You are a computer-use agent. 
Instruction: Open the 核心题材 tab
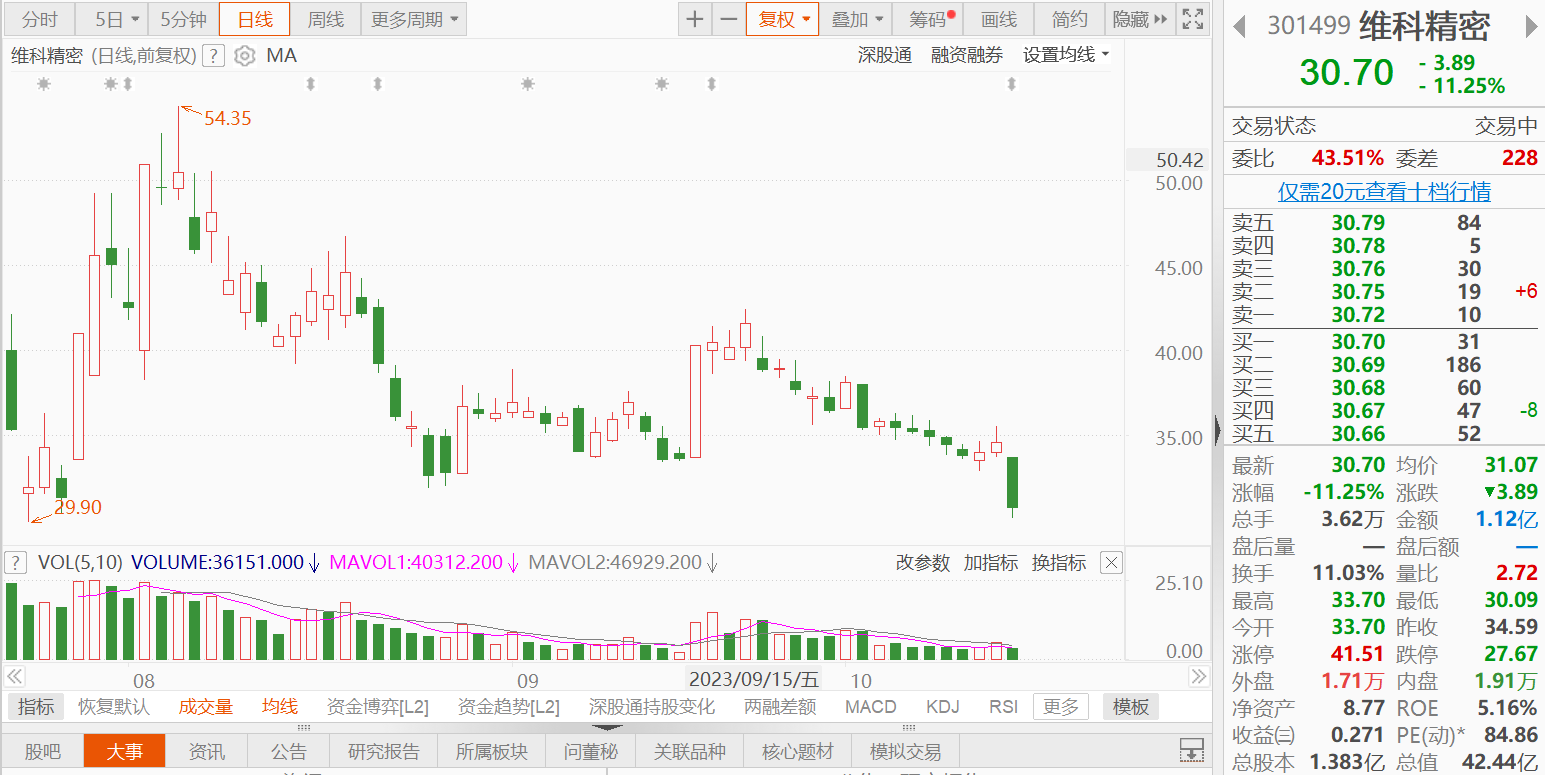point(798,751)
